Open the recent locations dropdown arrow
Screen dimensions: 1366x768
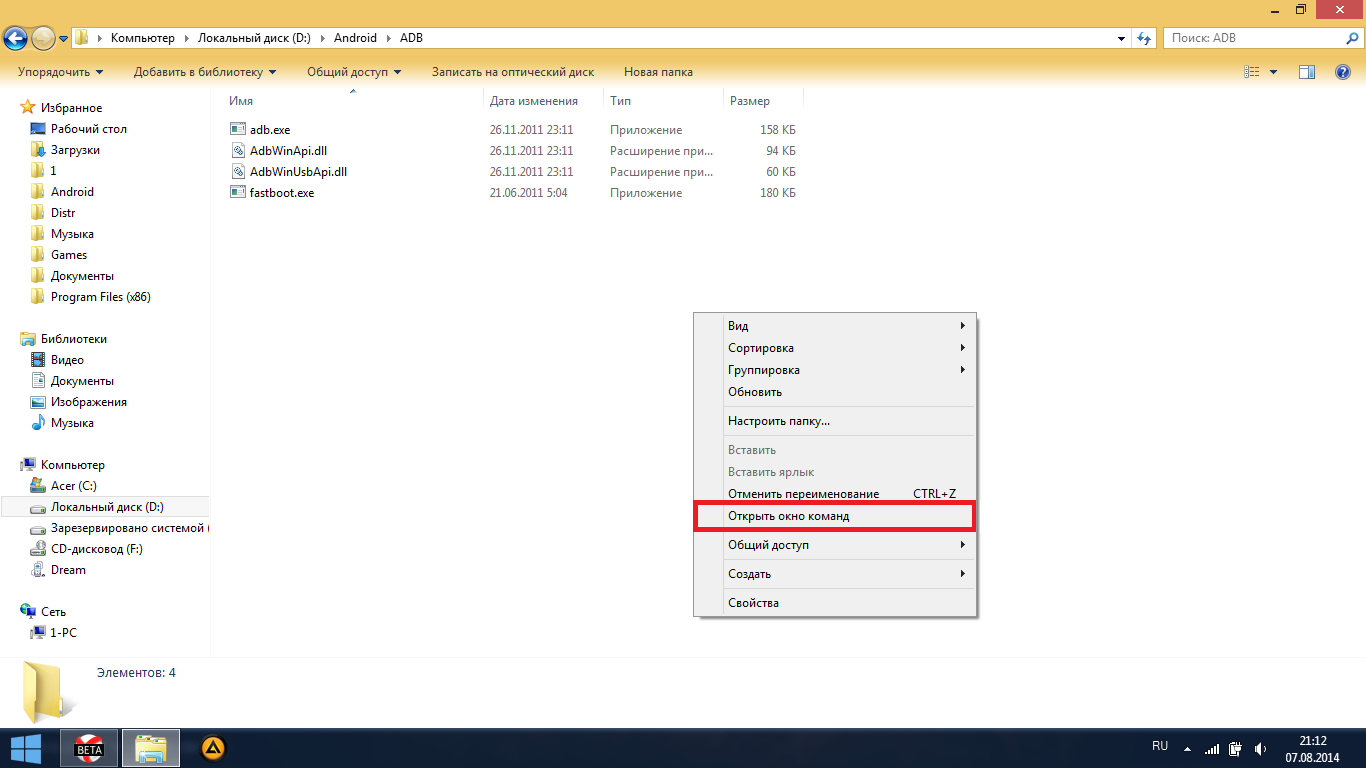point(63,39)
